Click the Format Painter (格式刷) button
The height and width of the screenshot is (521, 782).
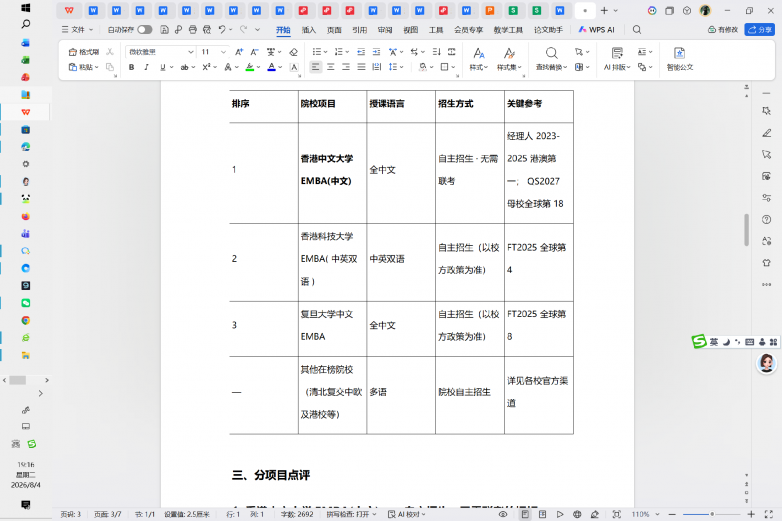tap(83, 52)
